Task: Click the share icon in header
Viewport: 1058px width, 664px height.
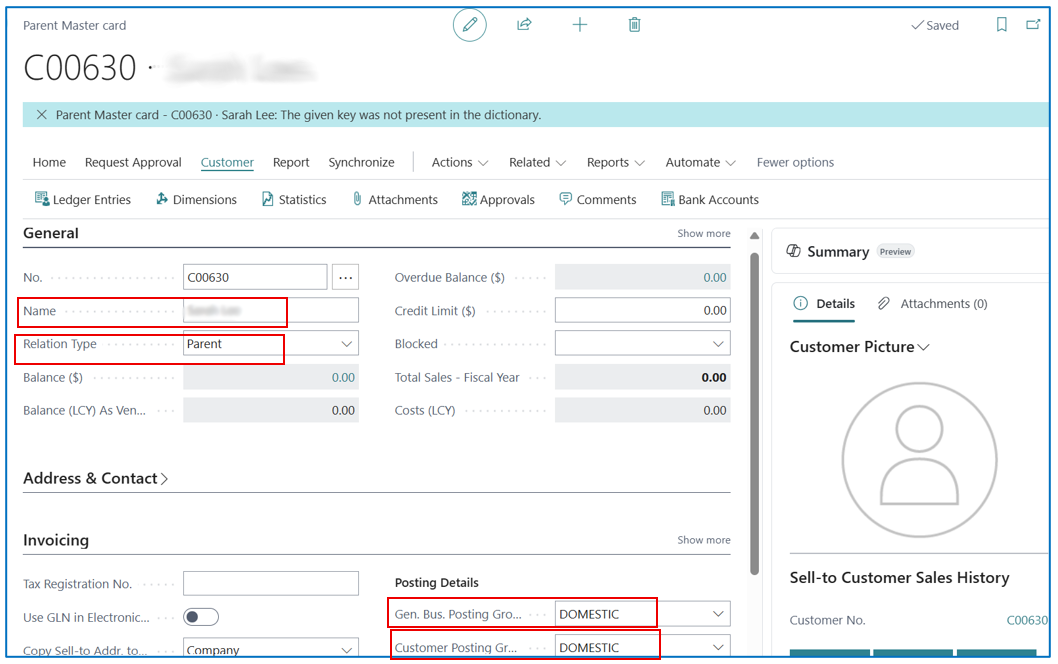Action: pyautogui.click(x=524, y=25)
